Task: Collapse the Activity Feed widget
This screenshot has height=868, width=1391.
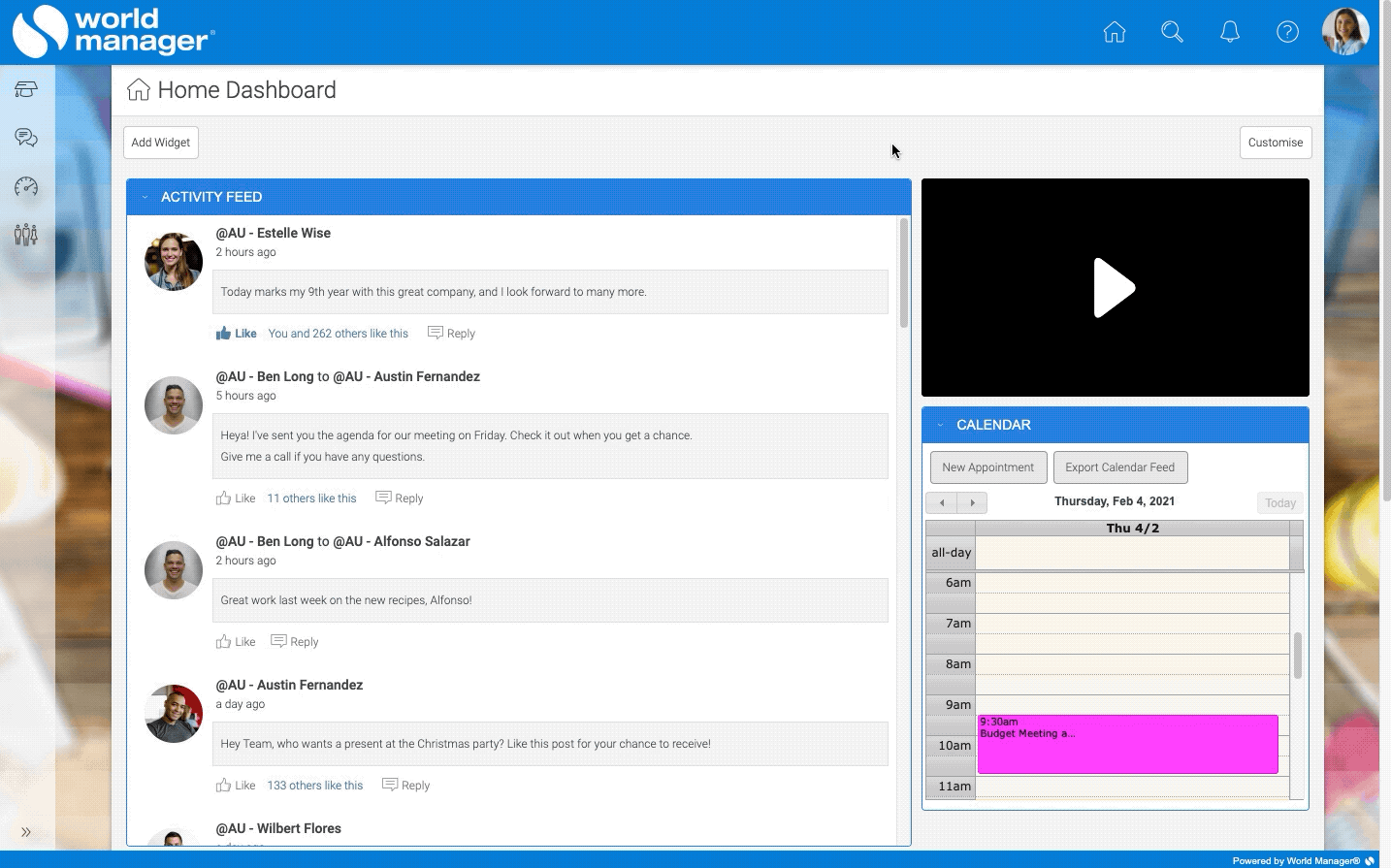Action: click(x=146, y=197)
